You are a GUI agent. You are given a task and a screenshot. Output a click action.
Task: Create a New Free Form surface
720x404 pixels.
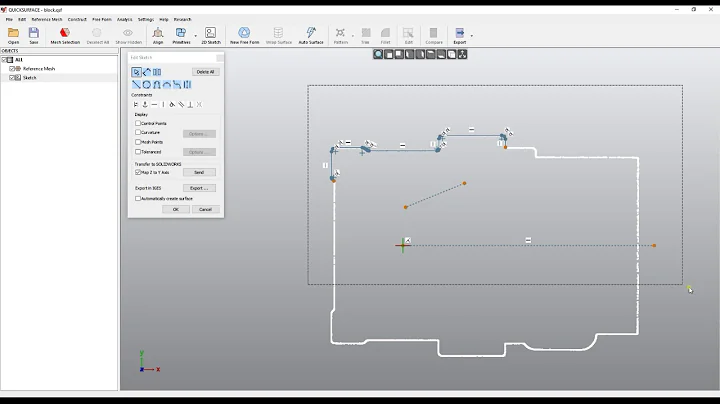point(244,35)
